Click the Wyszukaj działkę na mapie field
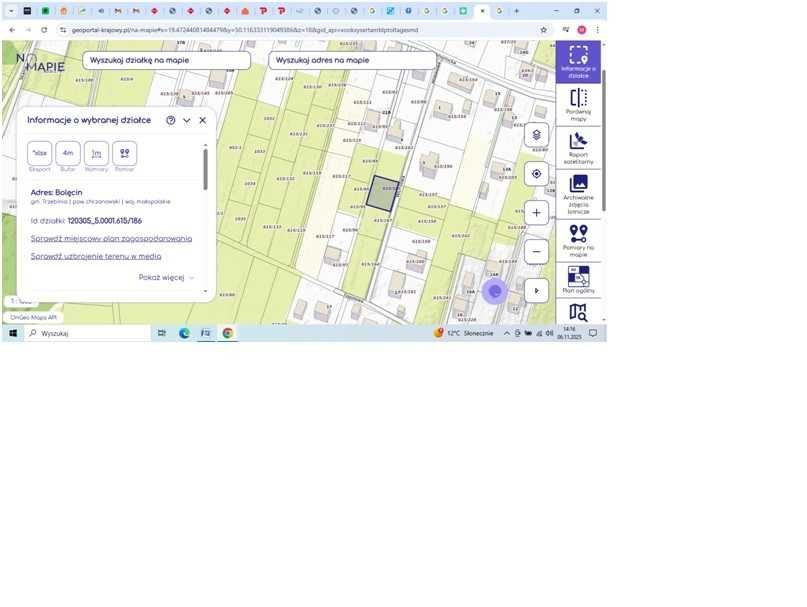This screenshot has height=607, width=807. pyautogui.click(x=166, y=60)
